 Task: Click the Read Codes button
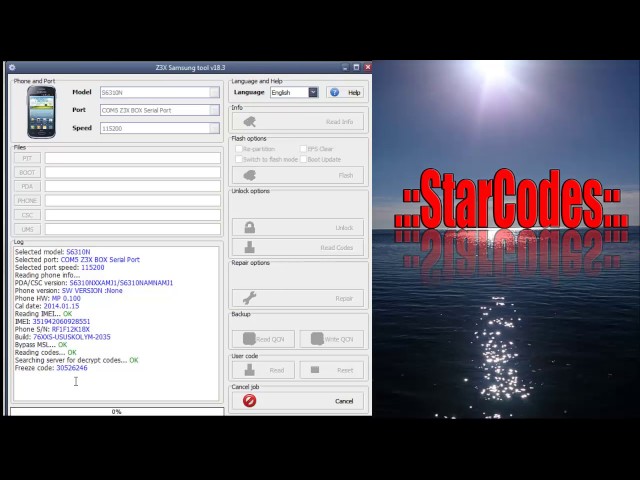tap(298, 247)
